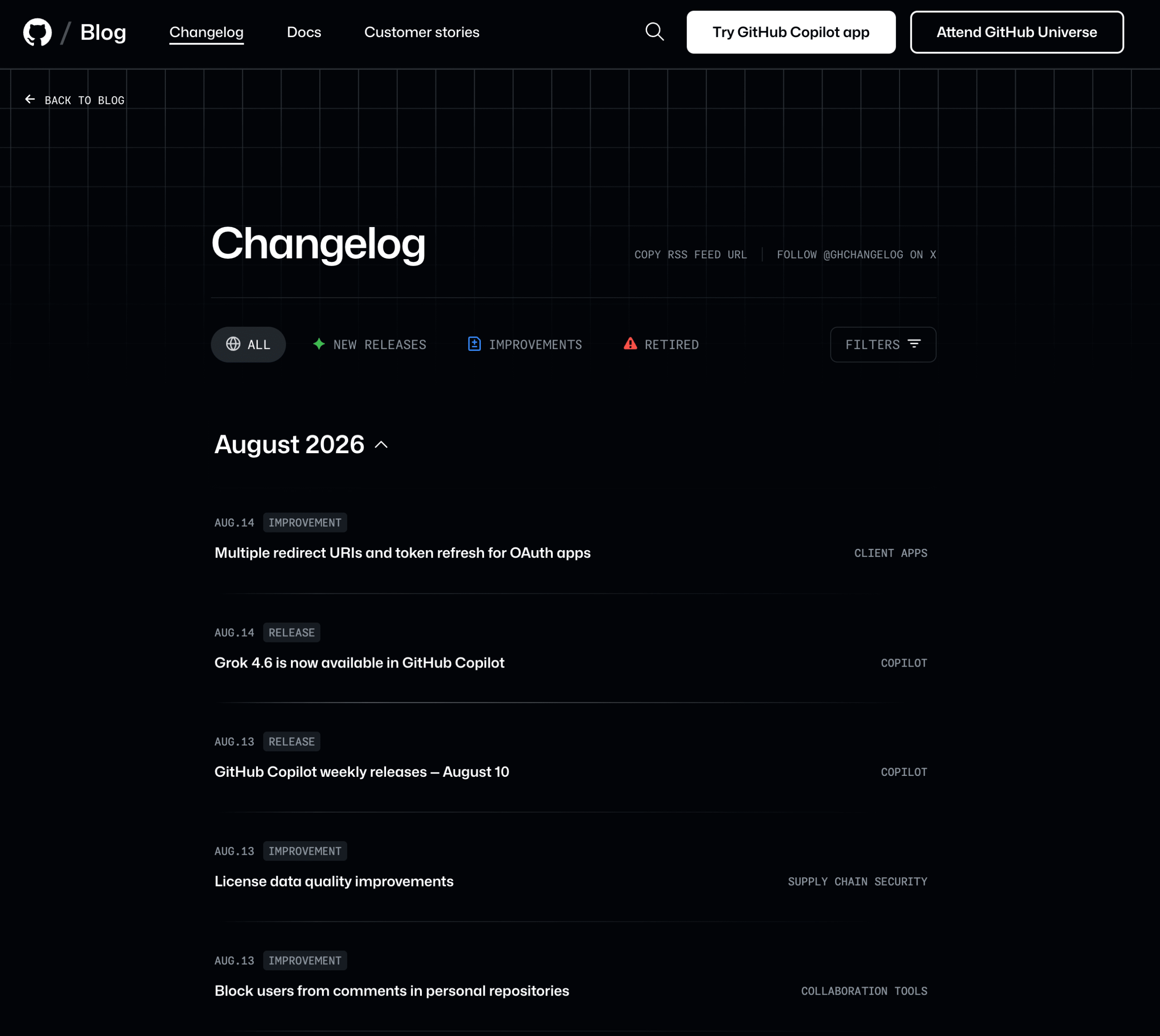1160x1036 pixels.
Task: Click the red Retired warning icon
Action: tap(630, 344)
